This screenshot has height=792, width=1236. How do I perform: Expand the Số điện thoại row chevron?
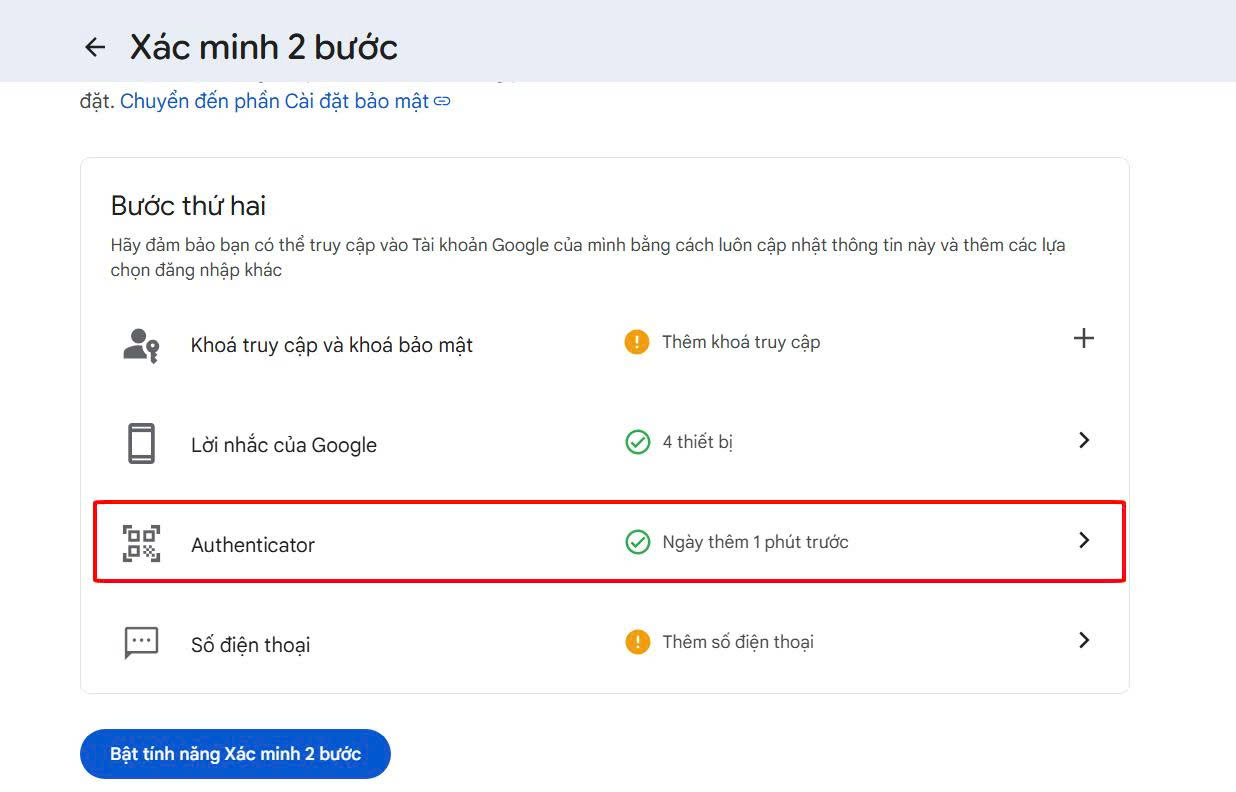pyautogui.click(x=1083, y=641)
